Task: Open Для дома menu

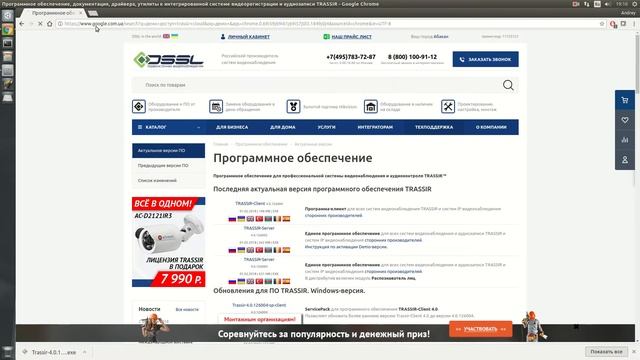Action: pos(282,127)
